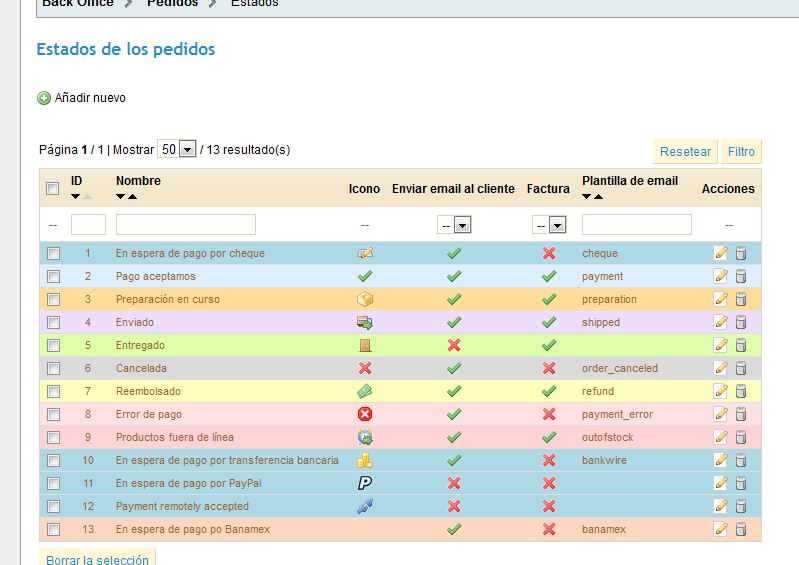Viewport: 799px width, 565px height.
Task: Delete the 'En espera de pago por cheque' status
Action: 741,253
